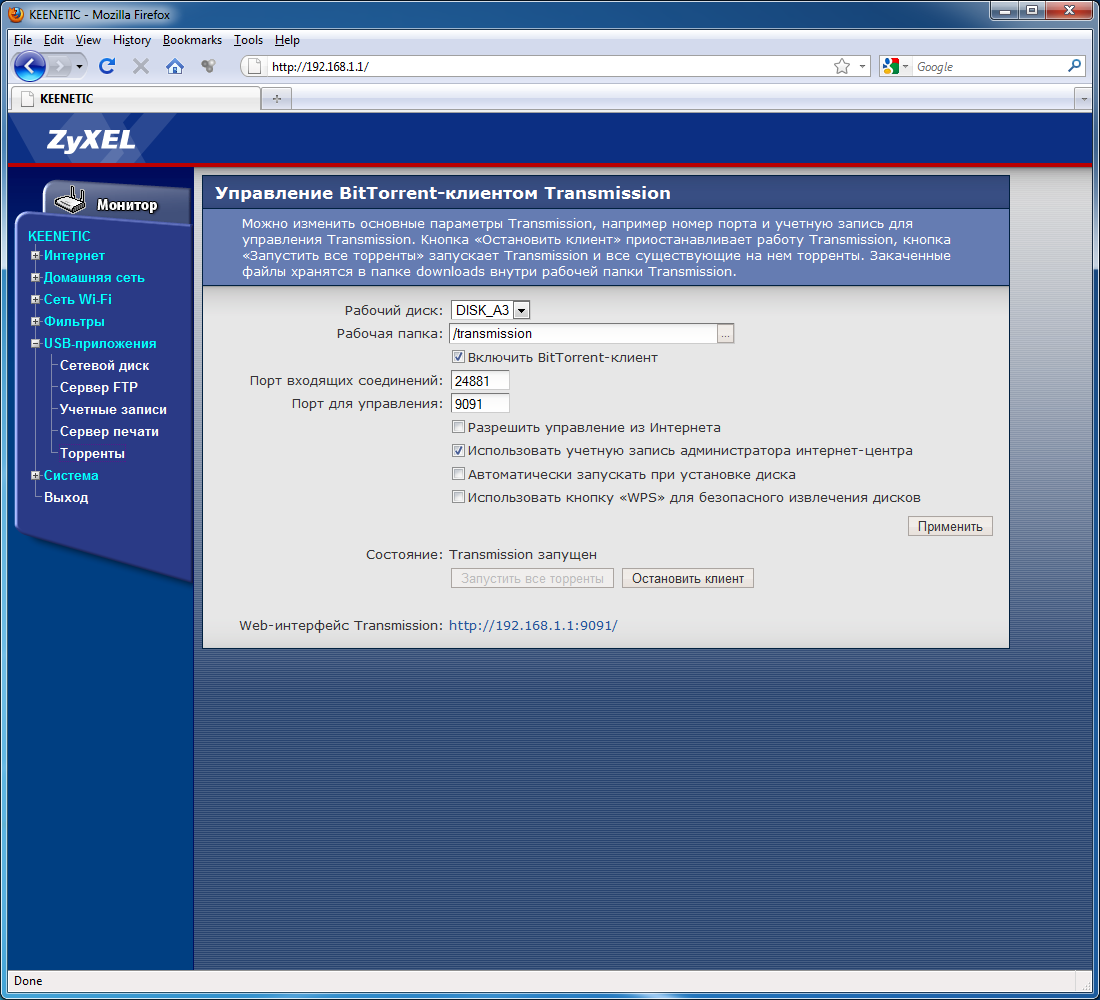Open the Торренты page
1100x1000 pixels.
click(93, 453)
